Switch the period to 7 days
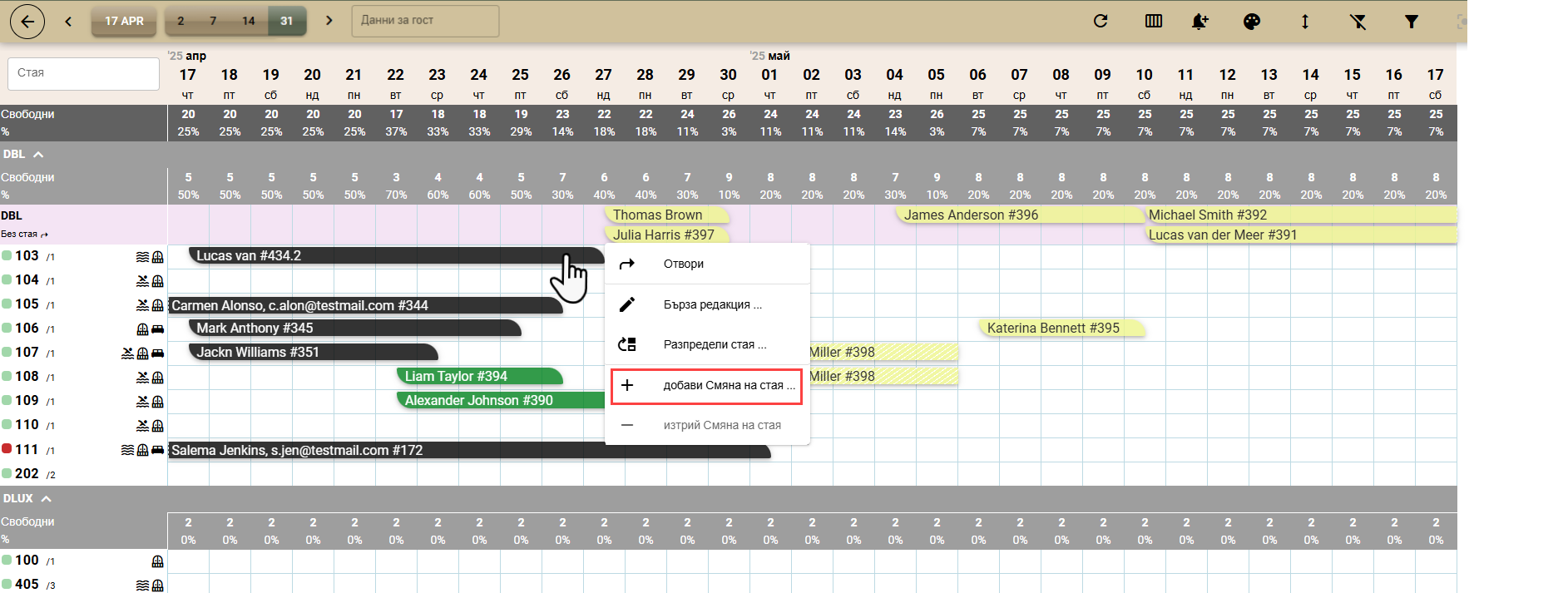 (x=214, y=21)
